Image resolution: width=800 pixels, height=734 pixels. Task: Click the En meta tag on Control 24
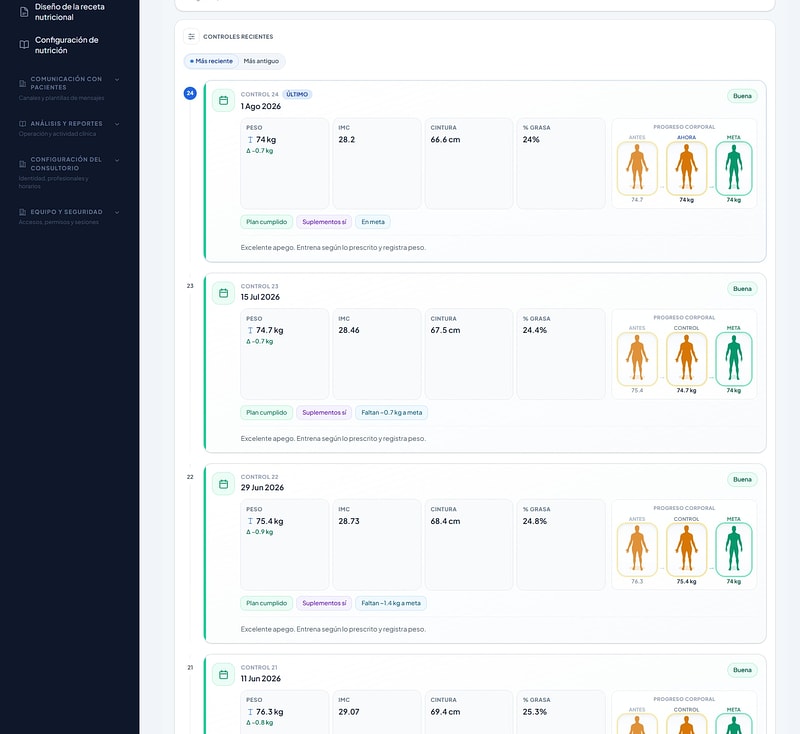click(x=373, y=222)
